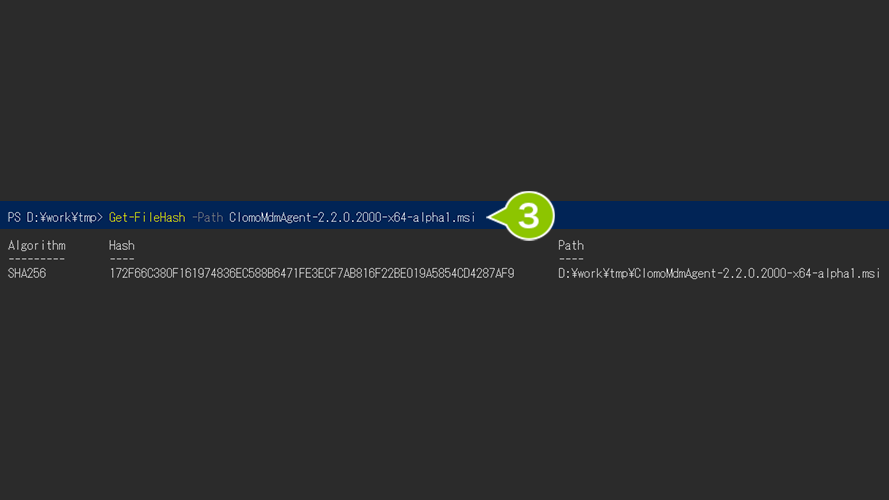The image size is (889, 500).
Task: Click the PS D:\work\tmp> prompt
Action: (55, 217)
